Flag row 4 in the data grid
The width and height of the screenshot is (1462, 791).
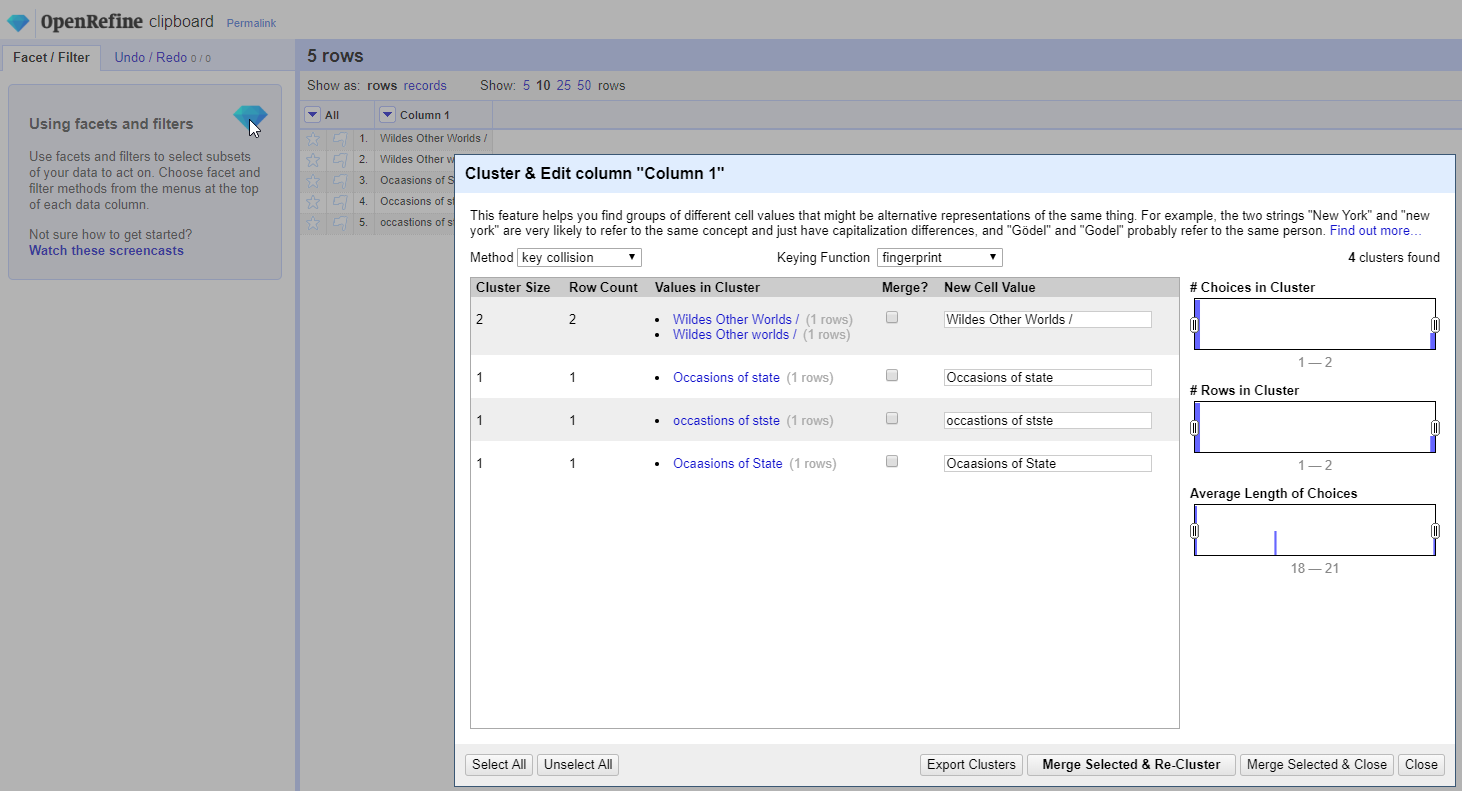(x=340, y=202)
